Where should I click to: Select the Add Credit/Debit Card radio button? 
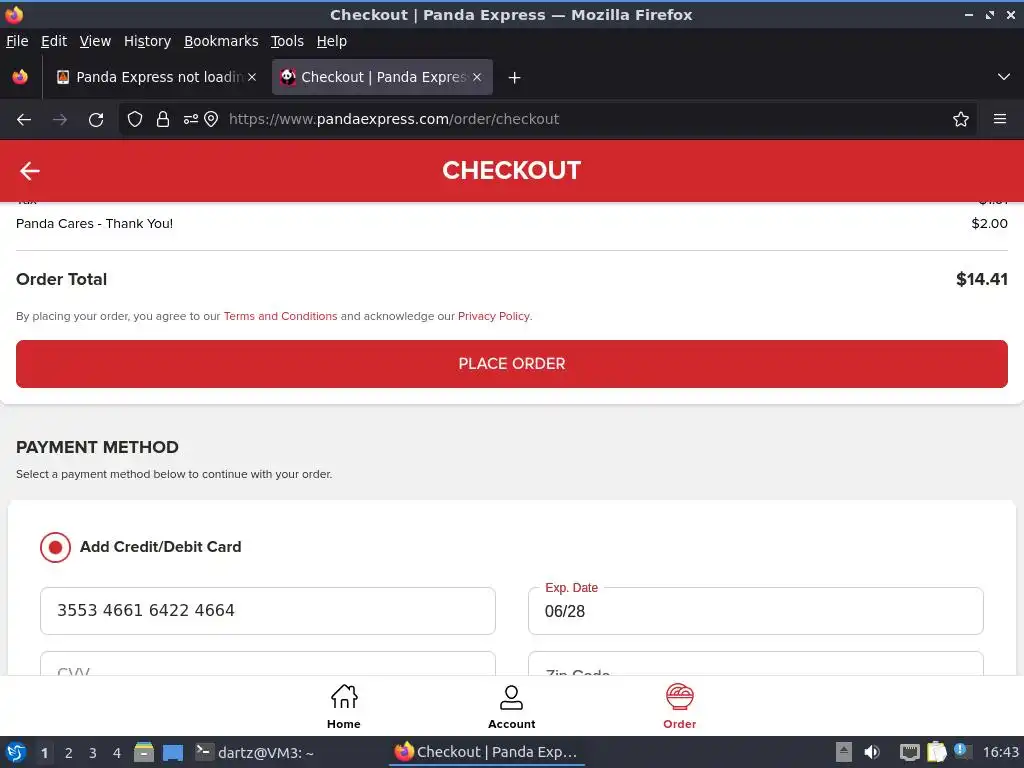pyautogui.click(x=56, y=547)
